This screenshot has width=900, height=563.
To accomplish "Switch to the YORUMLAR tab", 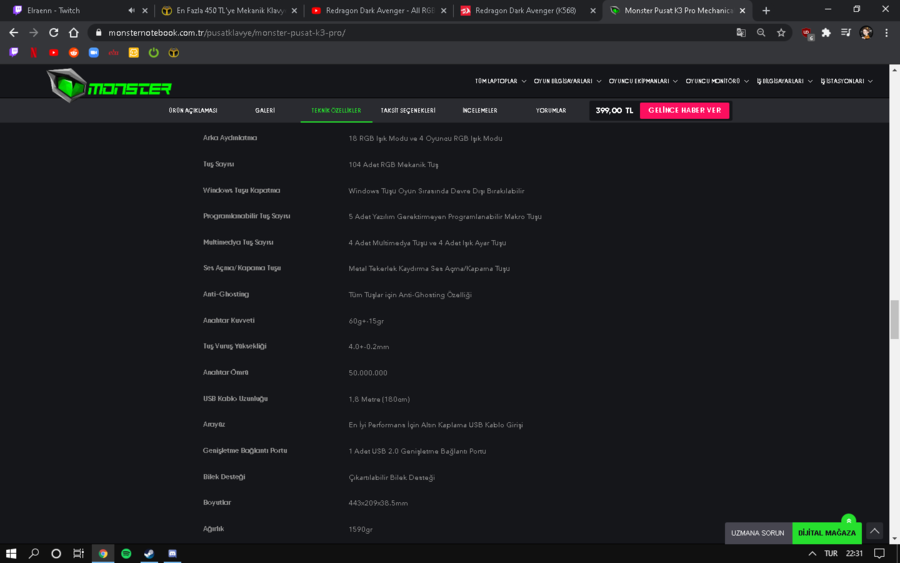I will tap(550, 110).
